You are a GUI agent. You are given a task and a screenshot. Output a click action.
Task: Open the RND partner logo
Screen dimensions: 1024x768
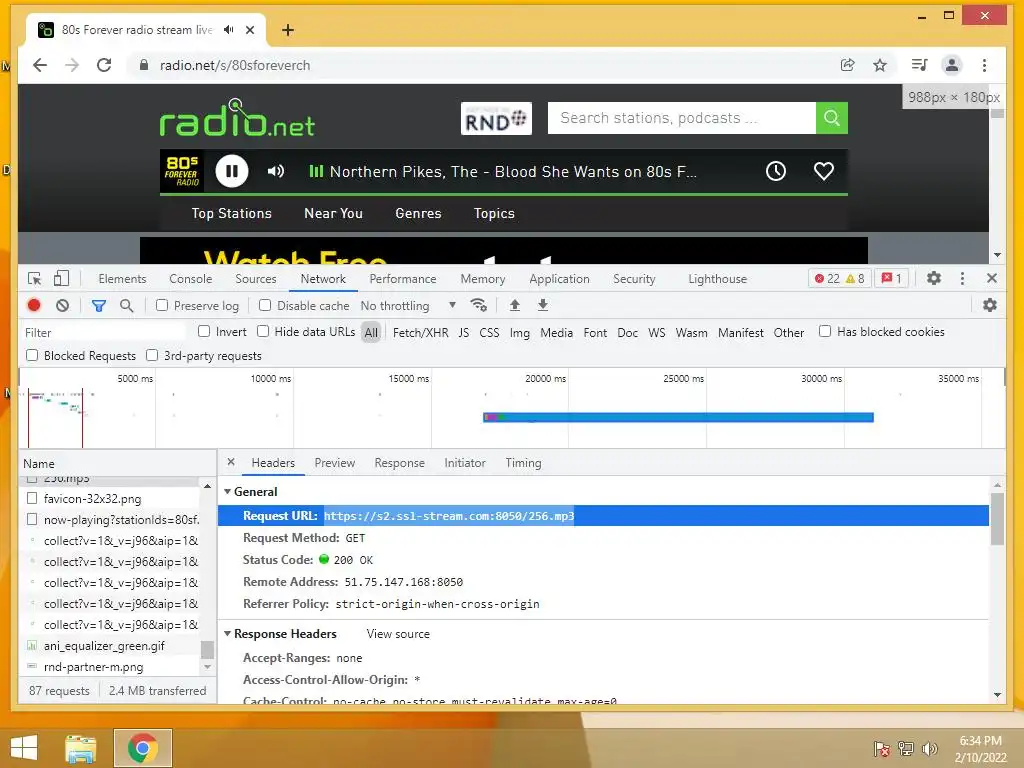[496, 118]
